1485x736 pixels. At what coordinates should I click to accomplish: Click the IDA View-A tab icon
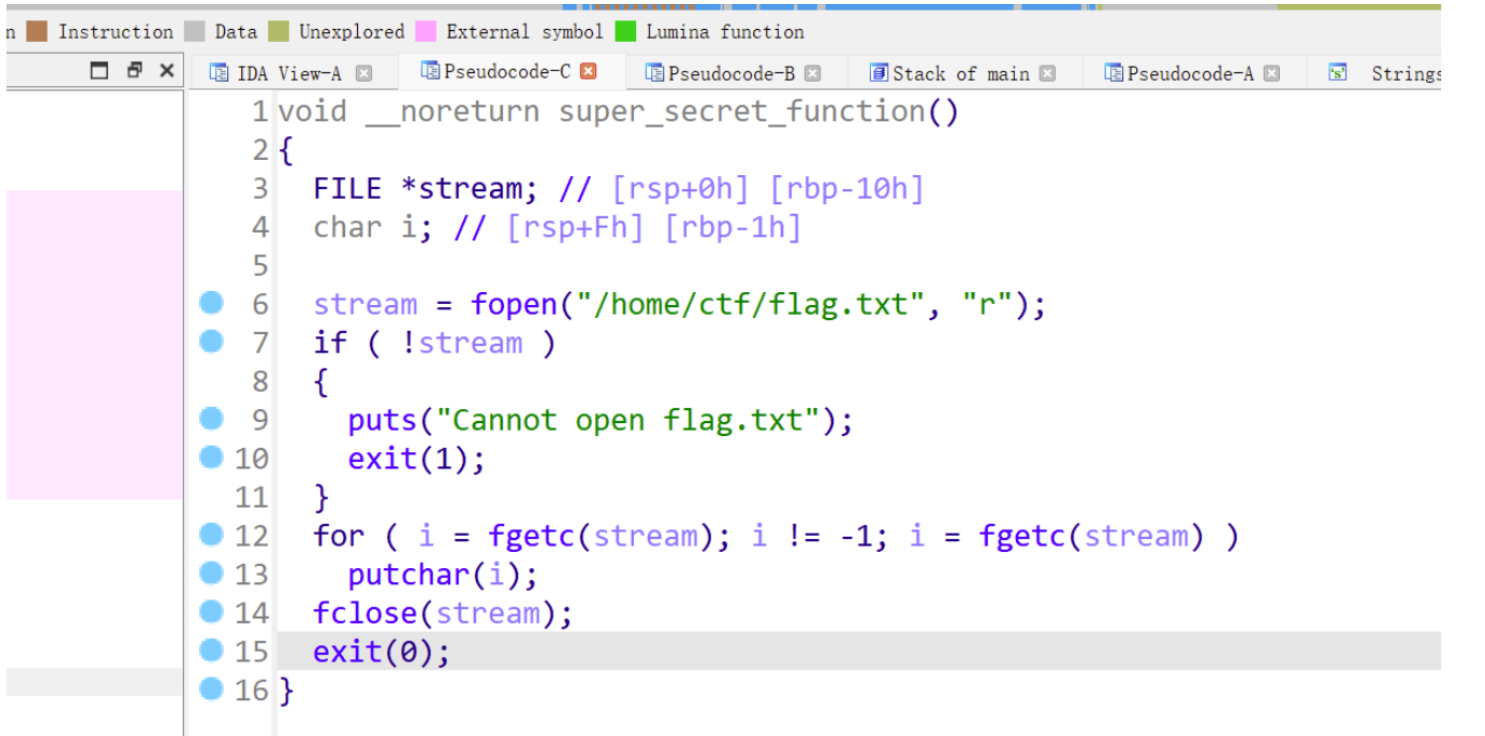219,73
